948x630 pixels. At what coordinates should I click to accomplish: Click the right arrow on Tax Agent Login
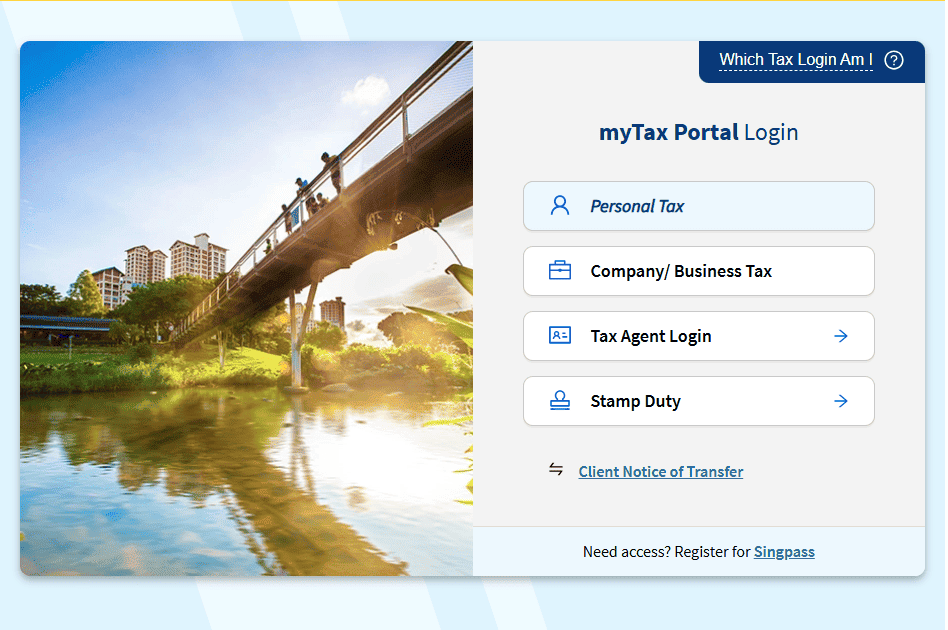pyautogui.click(x=841, y=336)
